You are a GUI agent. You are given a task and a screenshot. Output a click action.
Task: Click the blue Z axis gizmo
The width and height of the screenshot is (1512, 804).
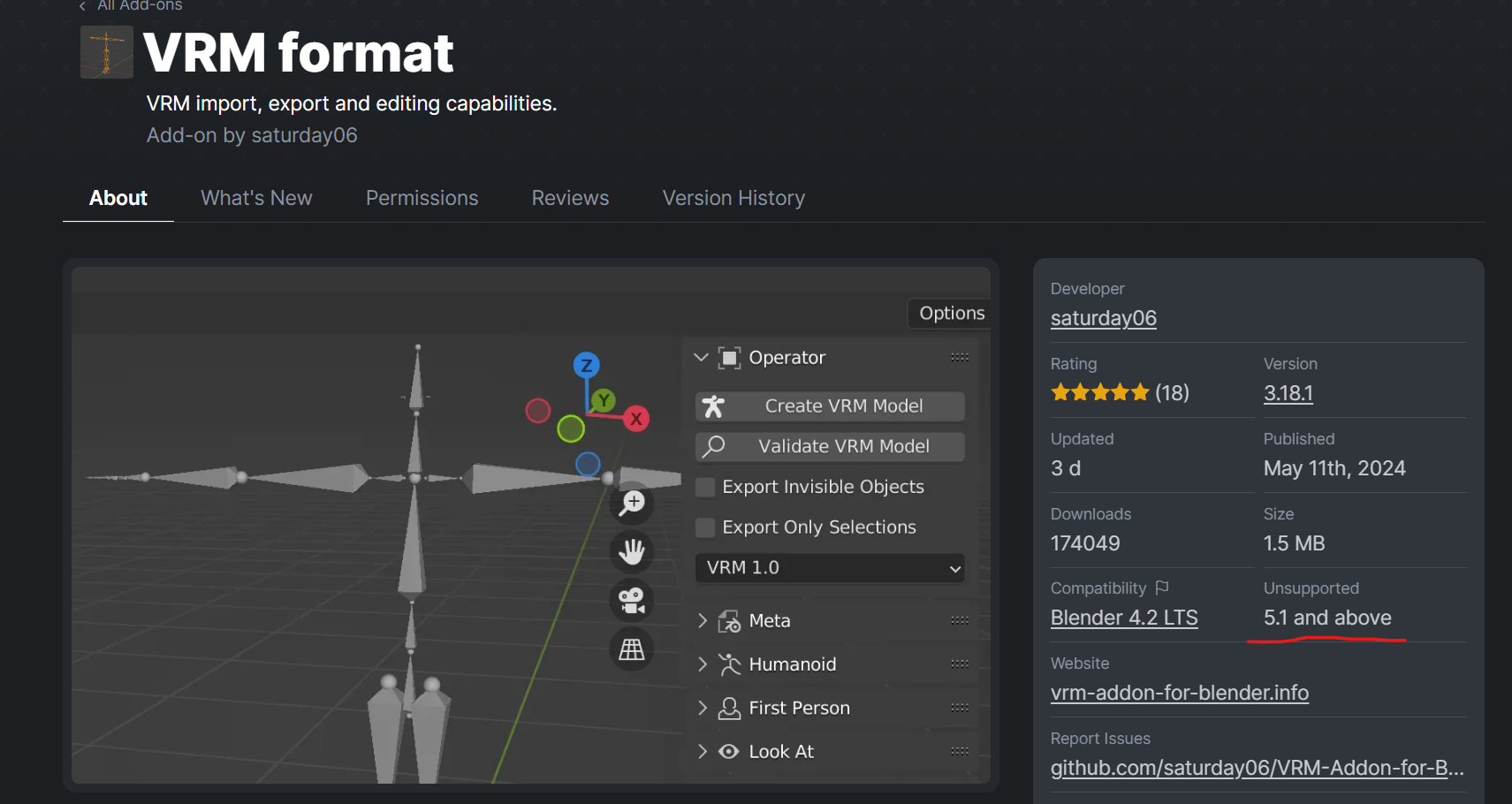pos(586,365)
